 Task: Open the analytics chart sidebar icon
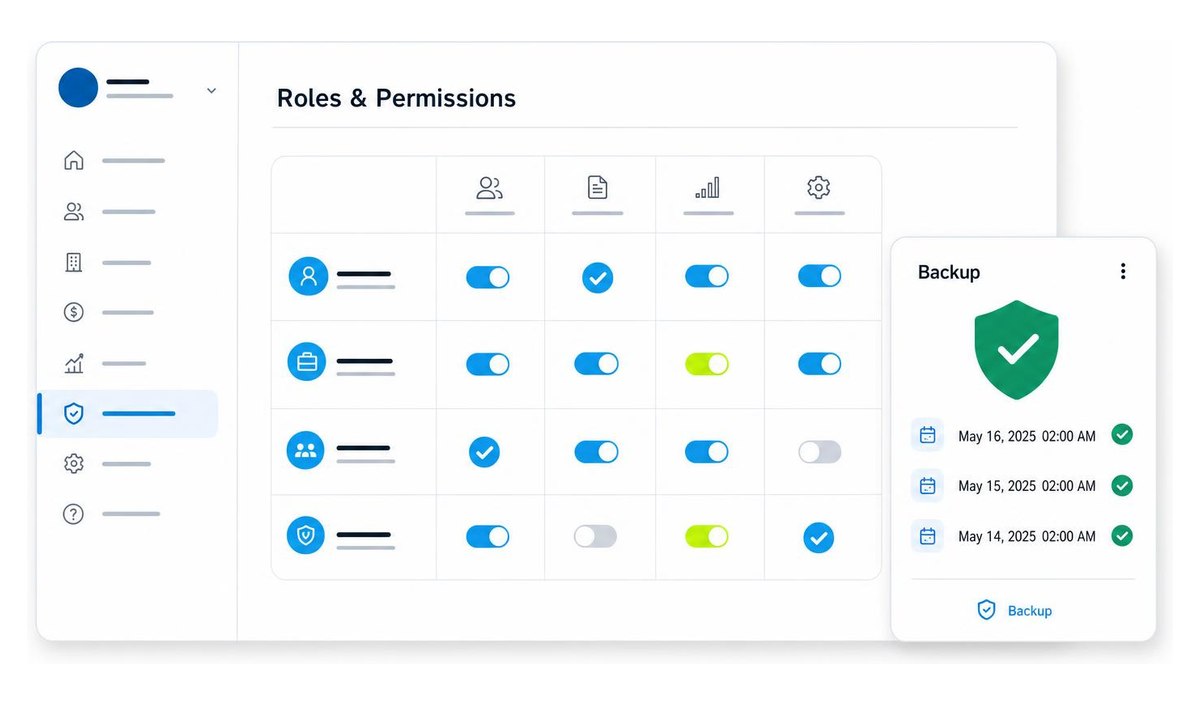(74, 363)
